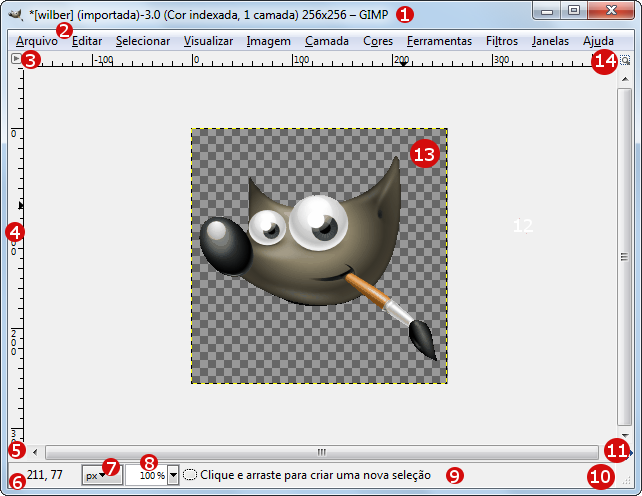Click the vertical scrollbar thumb

pyautogui.click(x=625, y=257)
